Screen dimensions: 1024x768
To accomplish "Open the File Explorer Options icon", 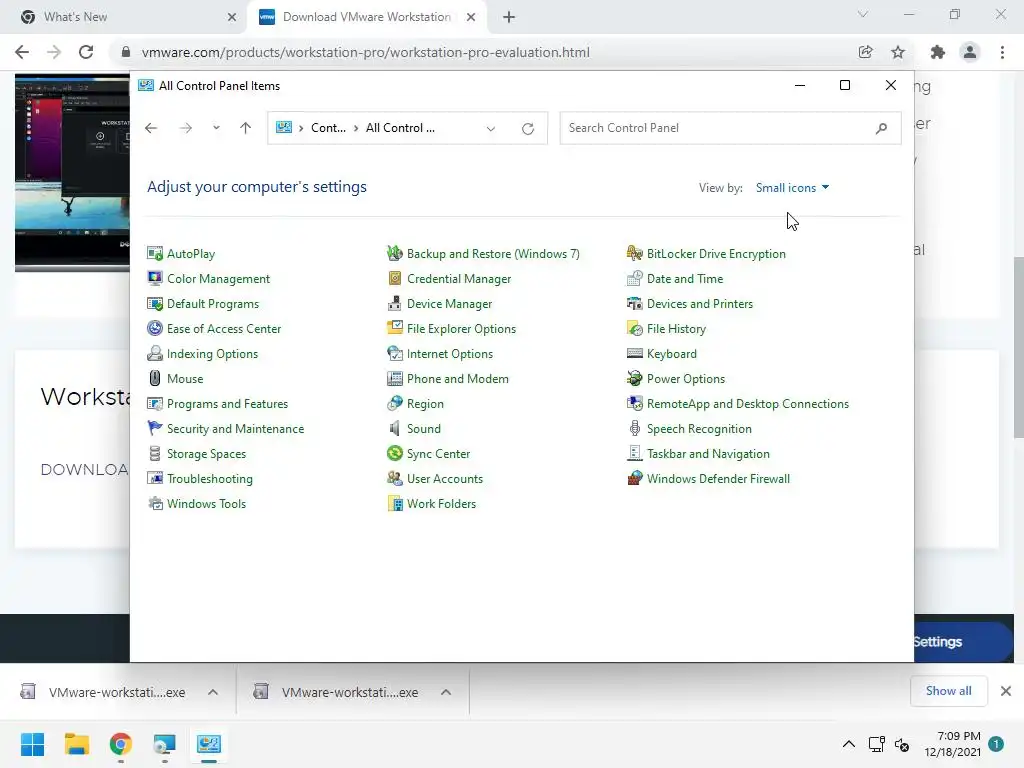I will (x=394, y=328).
